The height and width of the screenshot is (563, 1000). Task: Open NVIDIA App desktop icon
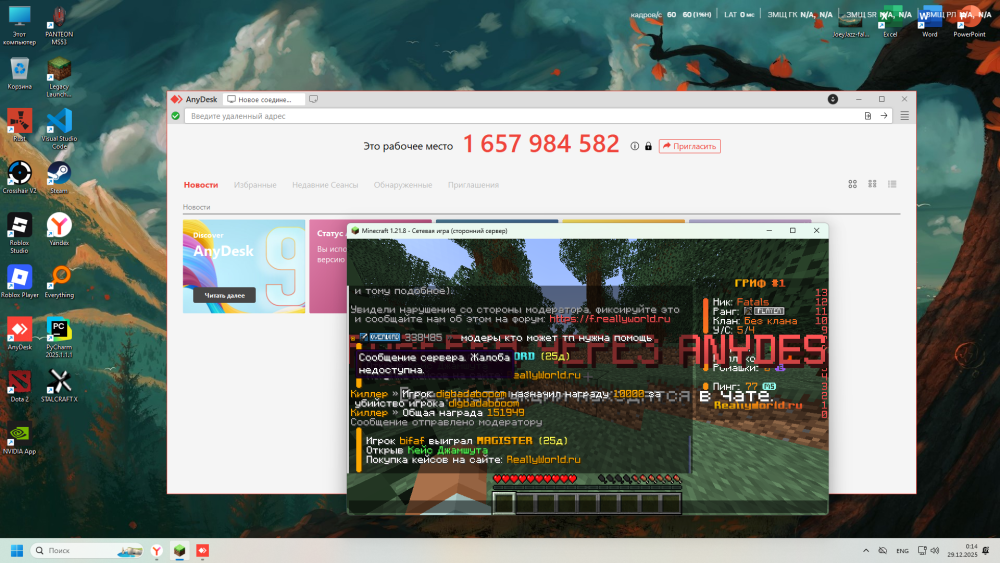pyautogui.click(x=20, y=439)
